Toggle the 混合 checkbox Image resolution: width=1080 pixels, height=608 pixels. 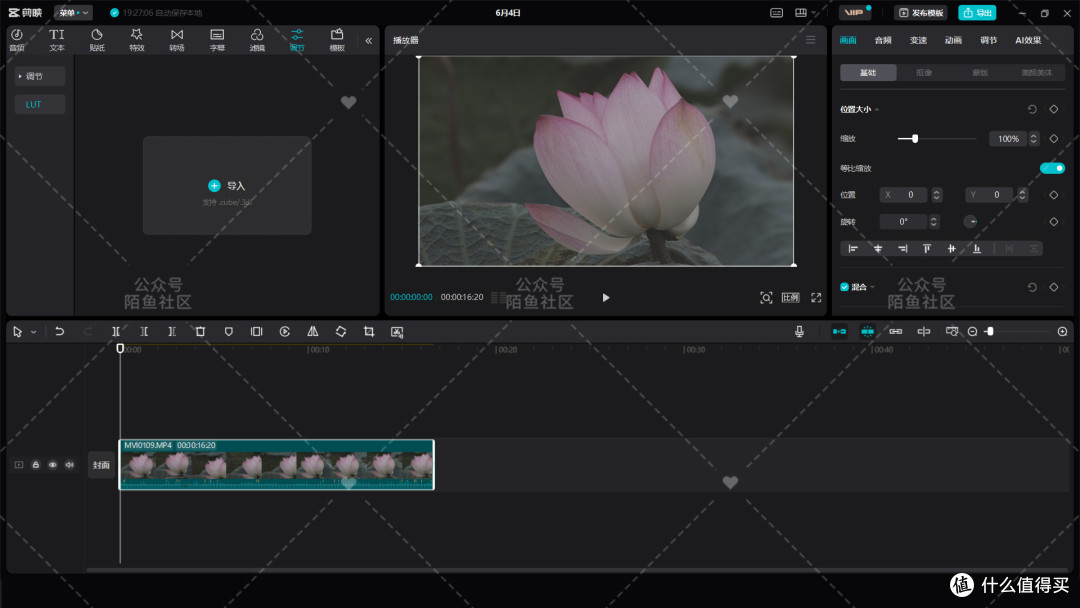point(844,287)
